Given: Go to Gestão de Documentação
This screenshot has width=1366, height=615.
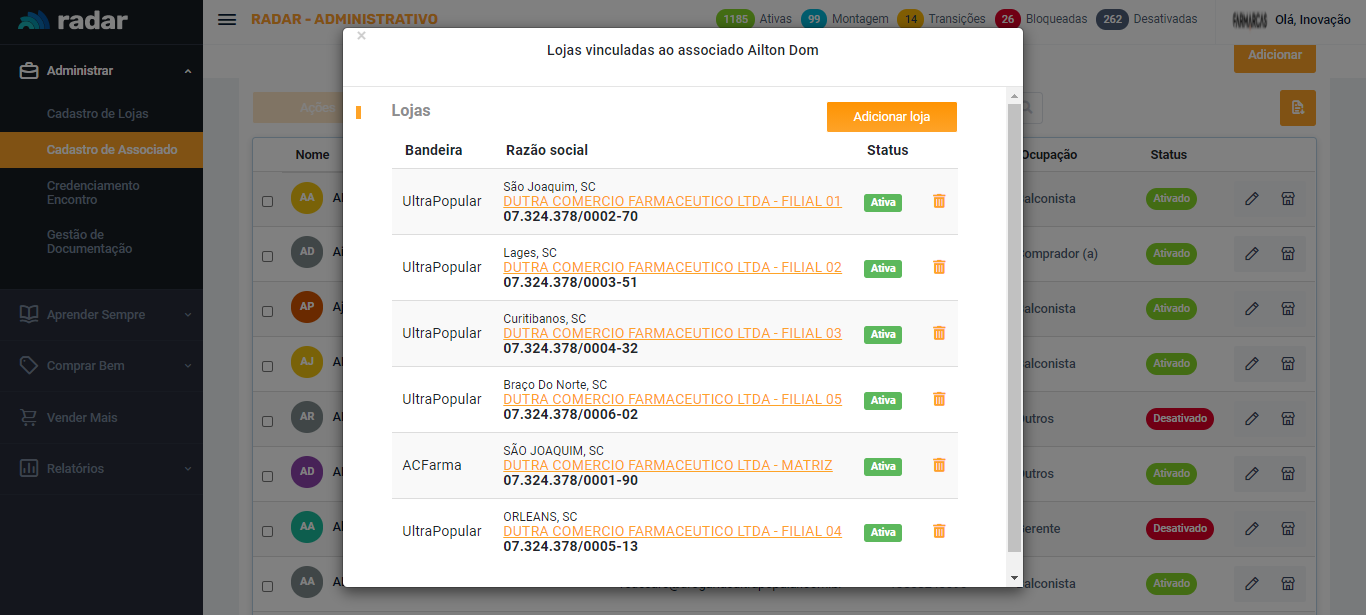Looking at the screenshot, I should pyautogui.click(x=89, y=242).
